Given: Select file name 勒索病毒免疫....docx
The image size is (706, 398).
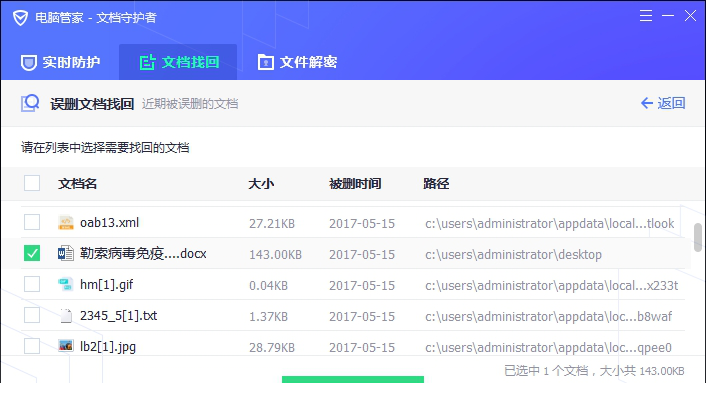Looking at the screenshot, I should pos(143,253).
